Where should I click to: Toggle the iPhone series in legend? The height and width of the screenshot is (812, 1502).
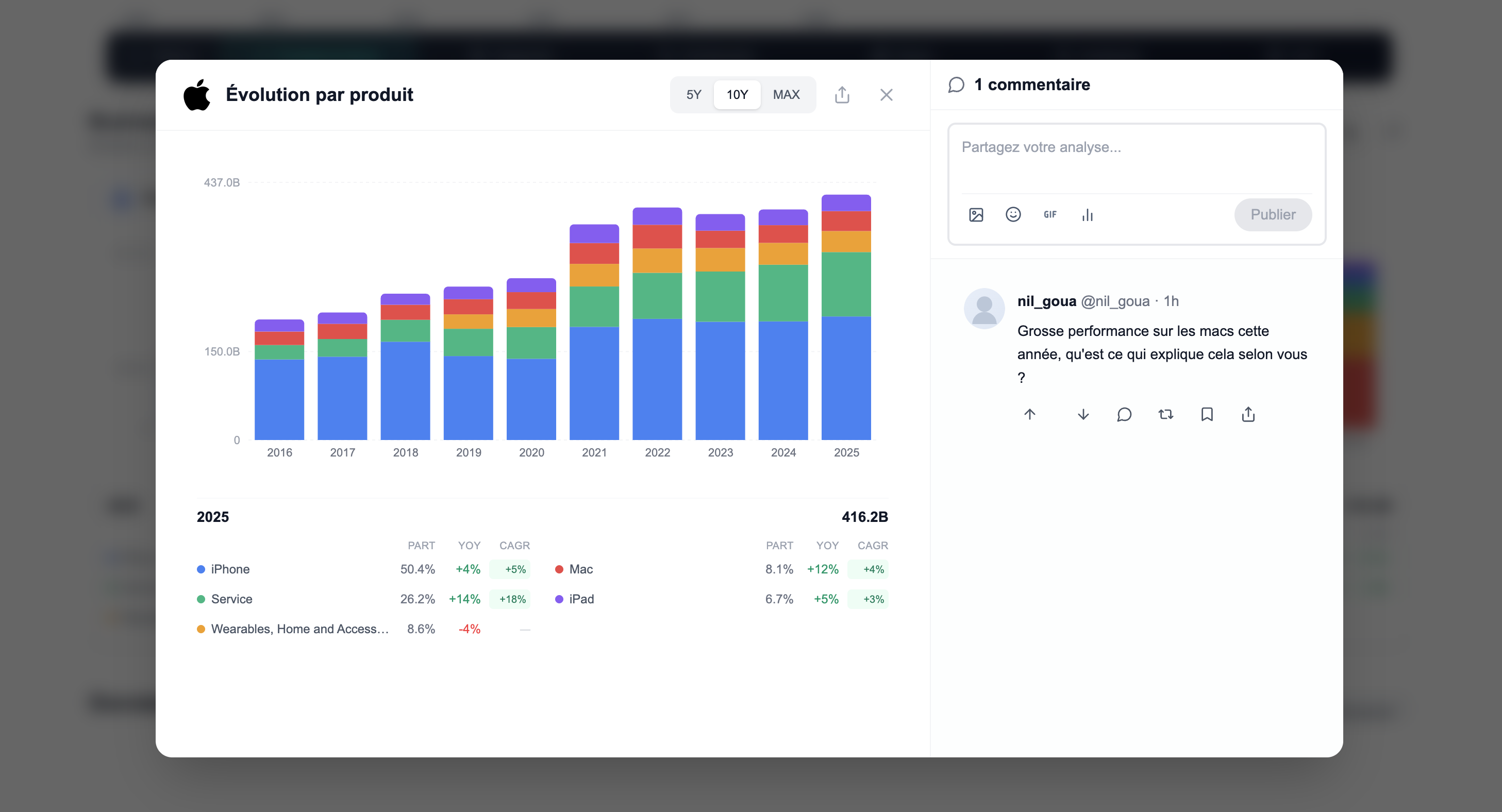pyautogui.click(x=230, y=569)
